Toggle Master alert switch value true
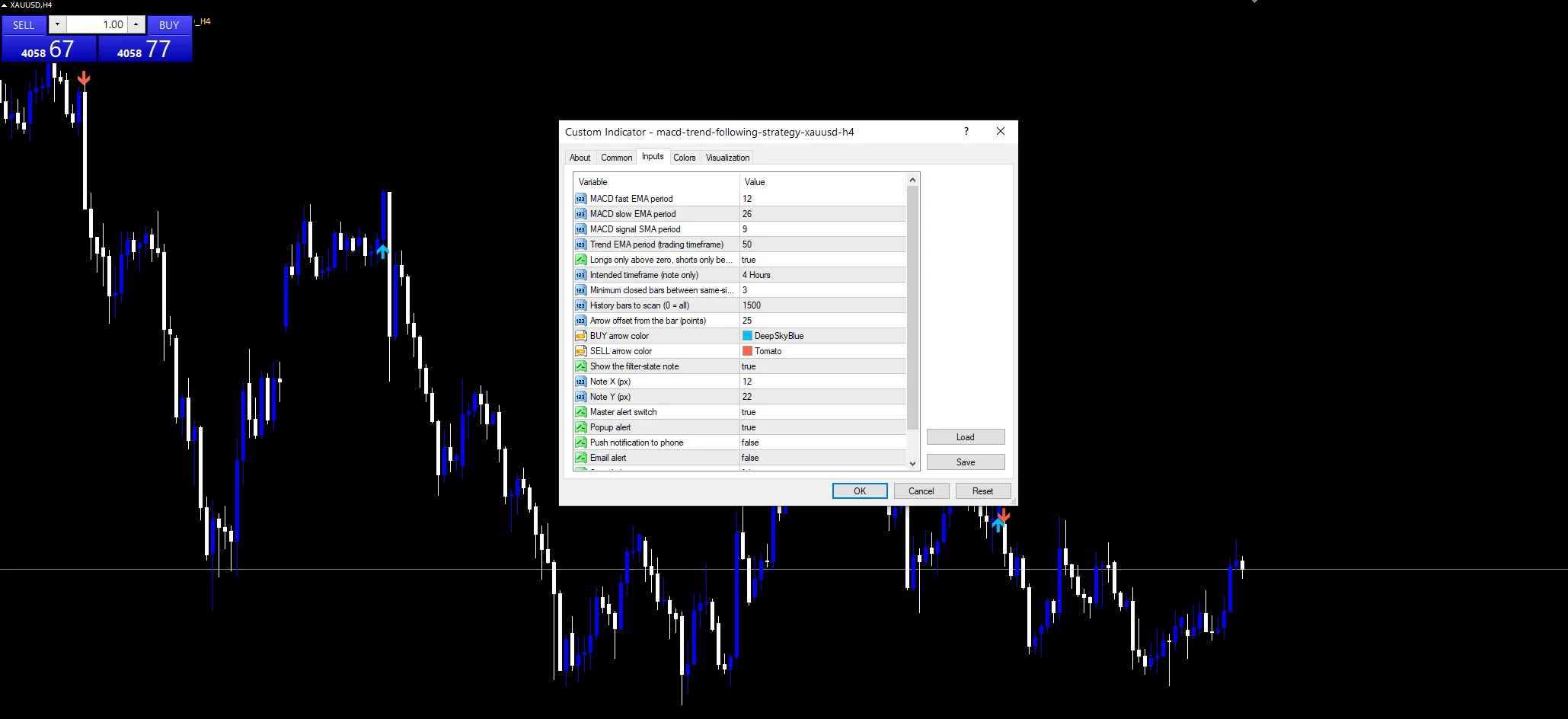 click(823, 412)
